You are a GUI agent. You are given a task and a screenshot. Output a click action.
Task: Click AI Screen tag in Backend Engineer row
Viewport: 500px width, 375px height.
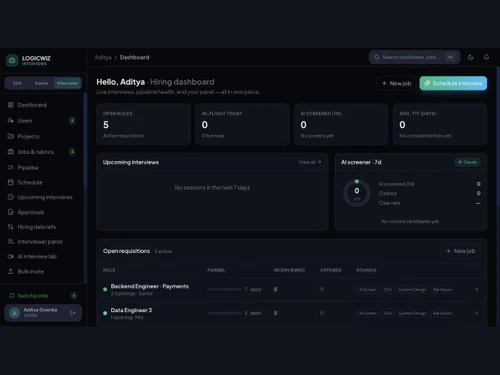367,290
